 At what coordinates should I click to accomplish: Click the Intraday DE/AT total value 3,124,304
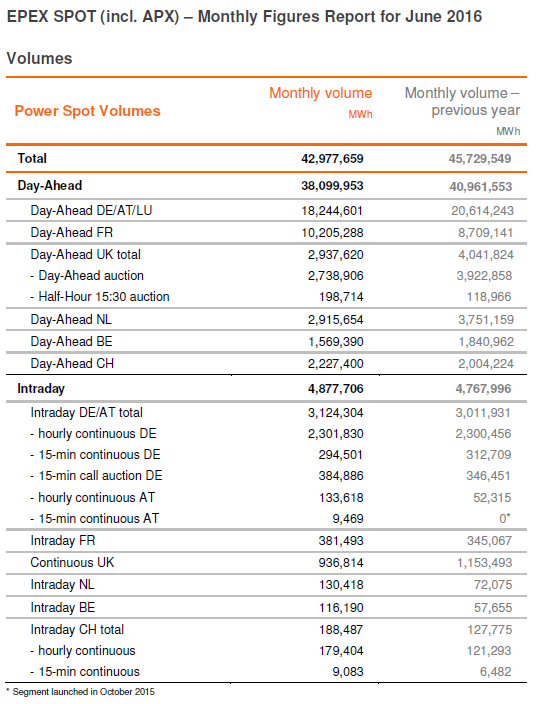(336, 413)
